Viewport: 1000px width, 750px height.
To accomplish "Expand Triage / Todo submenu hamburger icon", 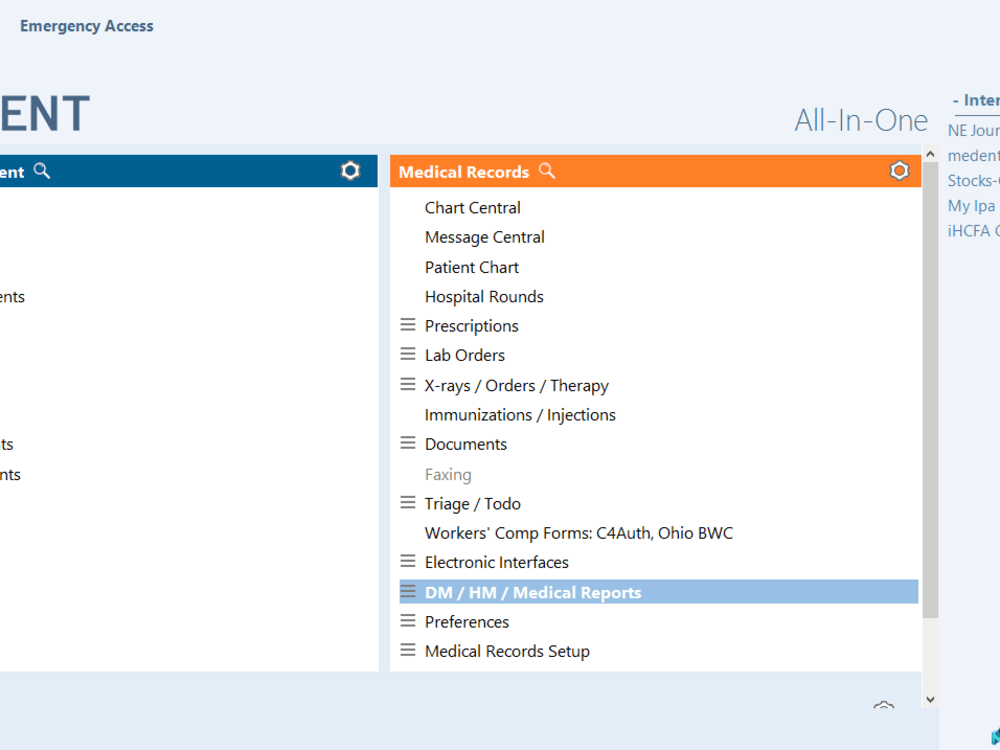I will (408, 503).
